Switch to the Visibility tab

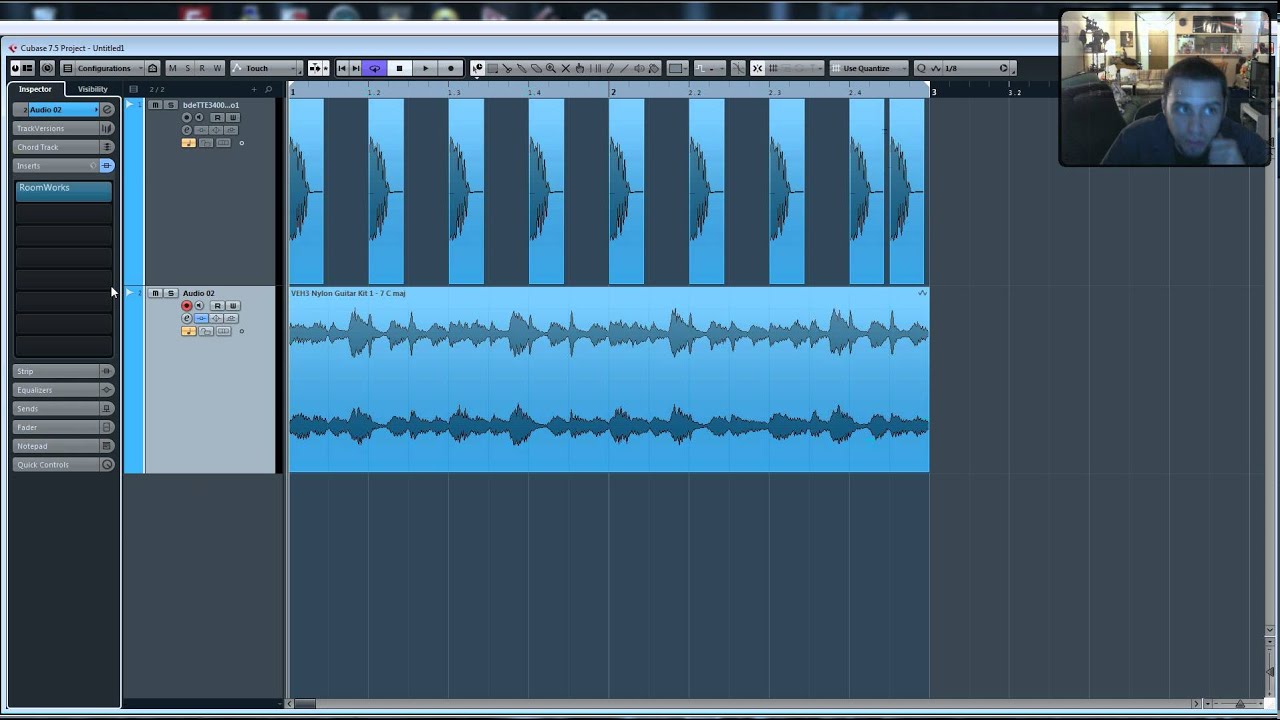coord(92,89)
